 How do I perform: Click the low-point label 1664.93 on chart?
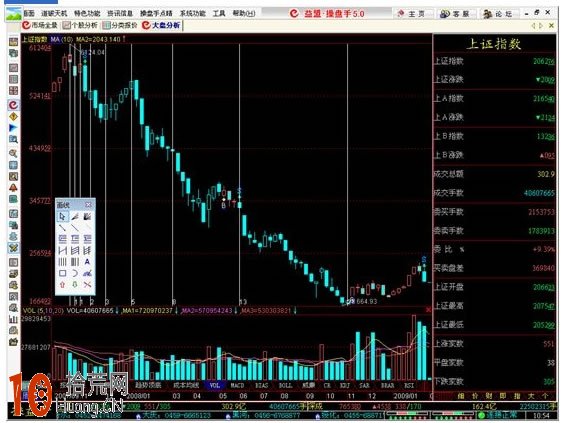coord(364,301)
